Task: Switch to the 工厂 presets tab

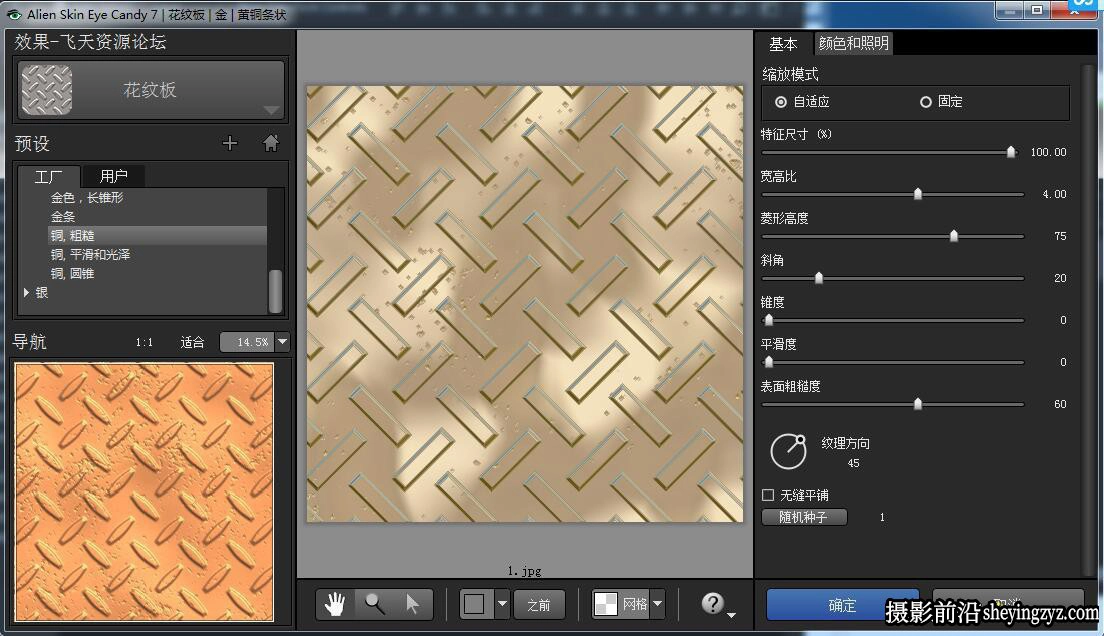Action: [49, 176]
